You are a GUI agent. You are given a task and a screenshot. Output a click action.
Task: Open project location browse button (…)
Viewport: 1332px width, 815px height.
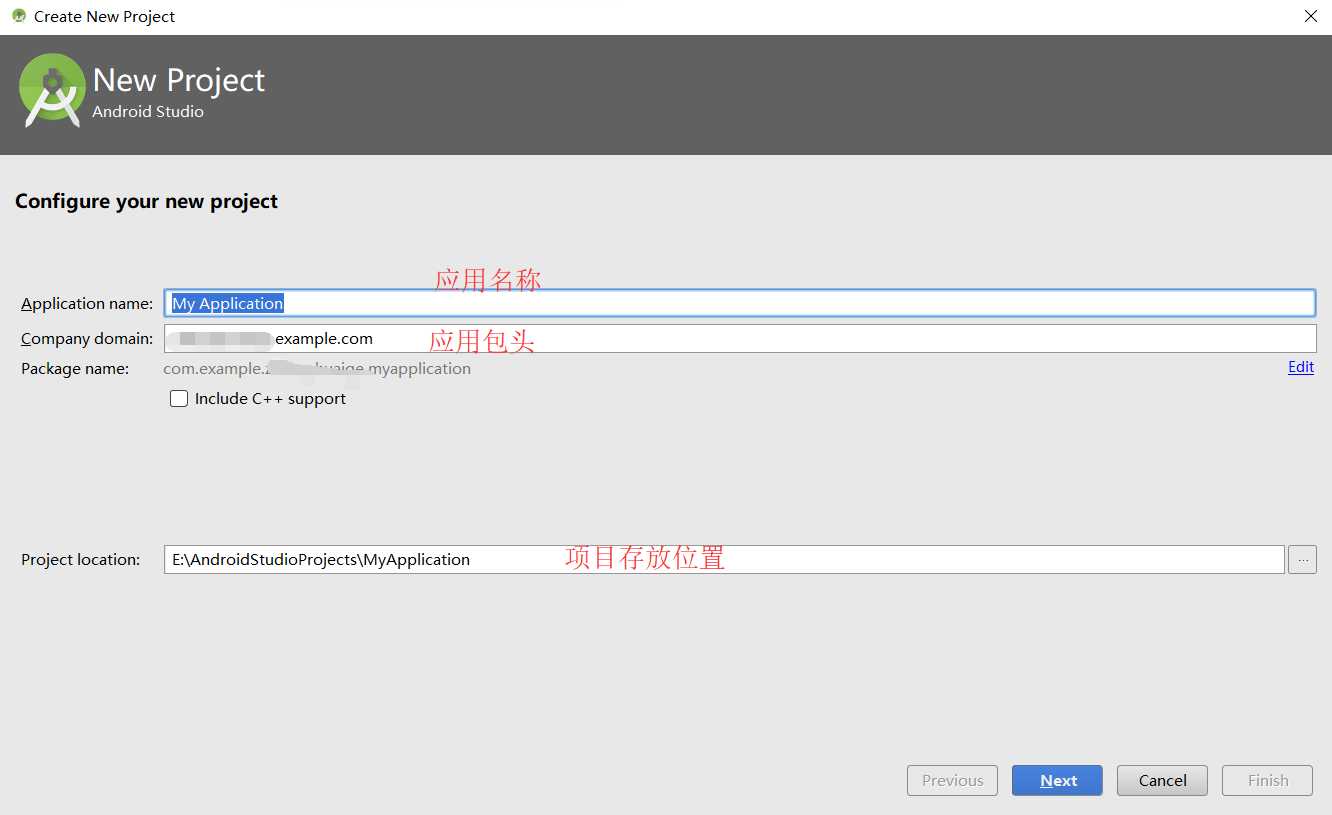tap(1302, 560)
